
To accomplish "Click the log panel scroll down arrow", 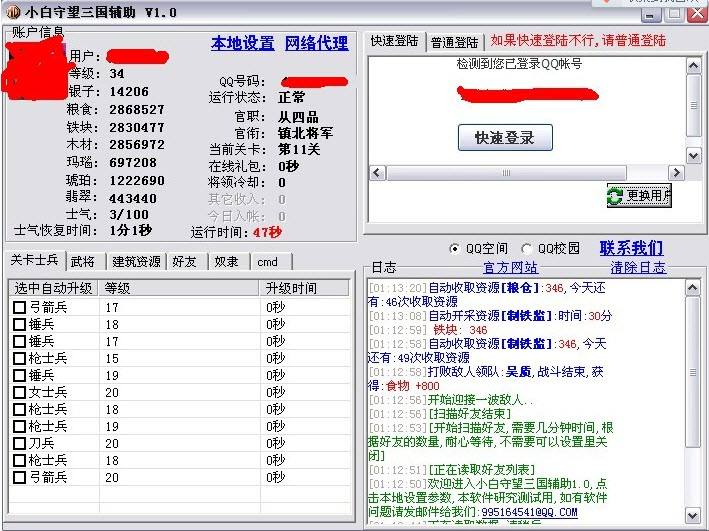I will point(693,516).
